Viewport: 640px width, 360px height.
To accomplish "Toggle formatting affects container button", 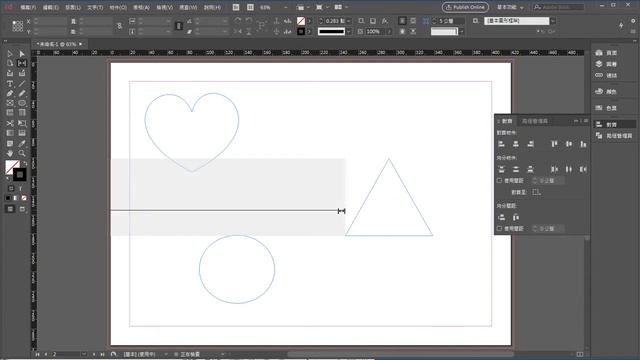I will pyautogui.click(x=11, y=189).
